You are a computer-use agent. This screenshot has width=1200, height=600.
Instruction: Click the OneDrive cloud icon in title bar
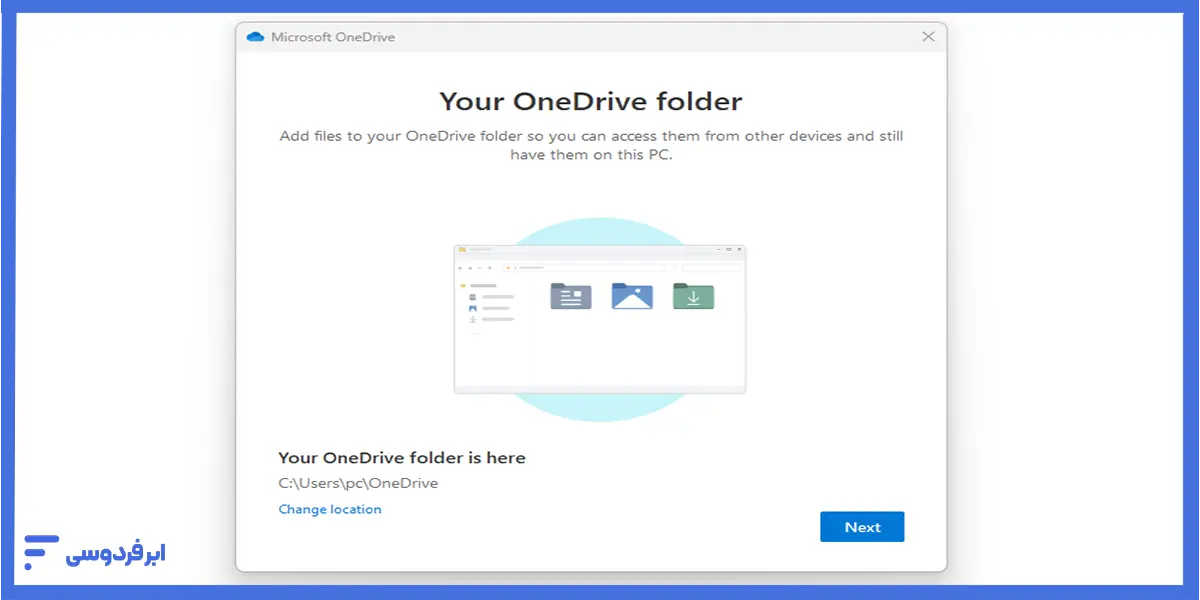tap(255, 37)
